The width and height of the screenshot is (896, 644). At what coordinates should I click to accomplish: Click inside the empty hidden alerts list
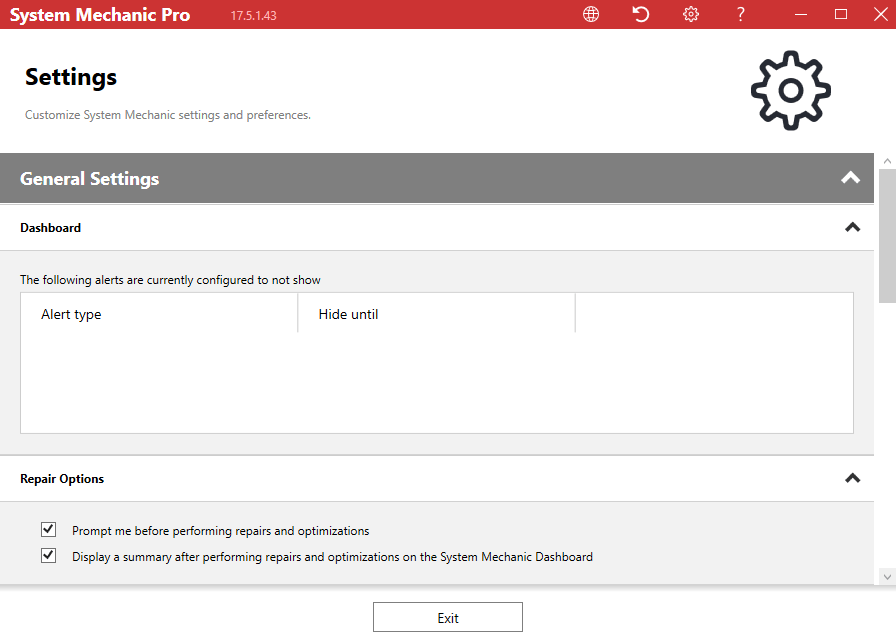coord(436,383)
